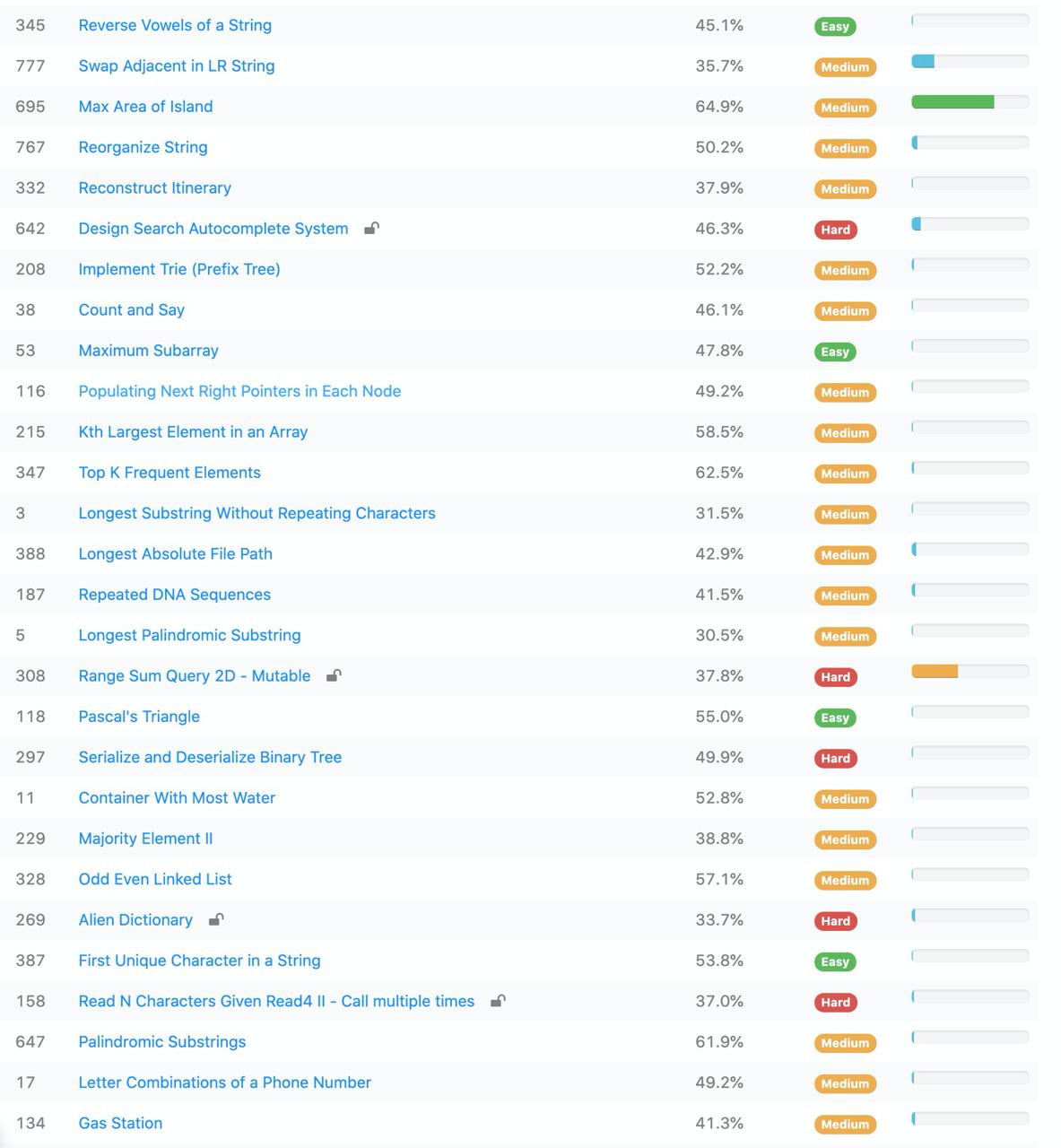This screenshot has height=1148, width=1061.
Task: Click the Medium badge for Max Area of Island
Action: point(845,108)
